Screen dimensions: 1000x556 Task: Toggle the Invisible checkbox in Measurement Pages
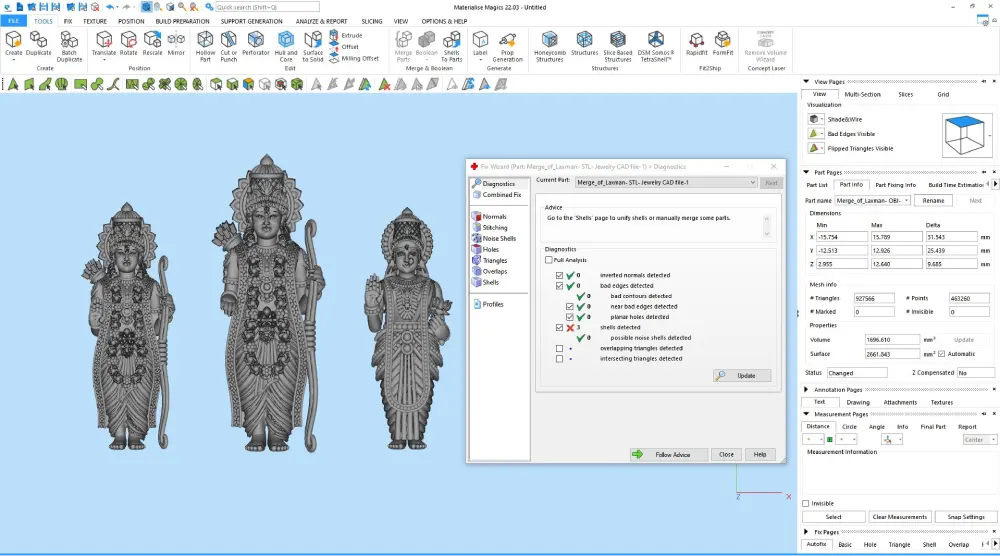pos(805,504)
